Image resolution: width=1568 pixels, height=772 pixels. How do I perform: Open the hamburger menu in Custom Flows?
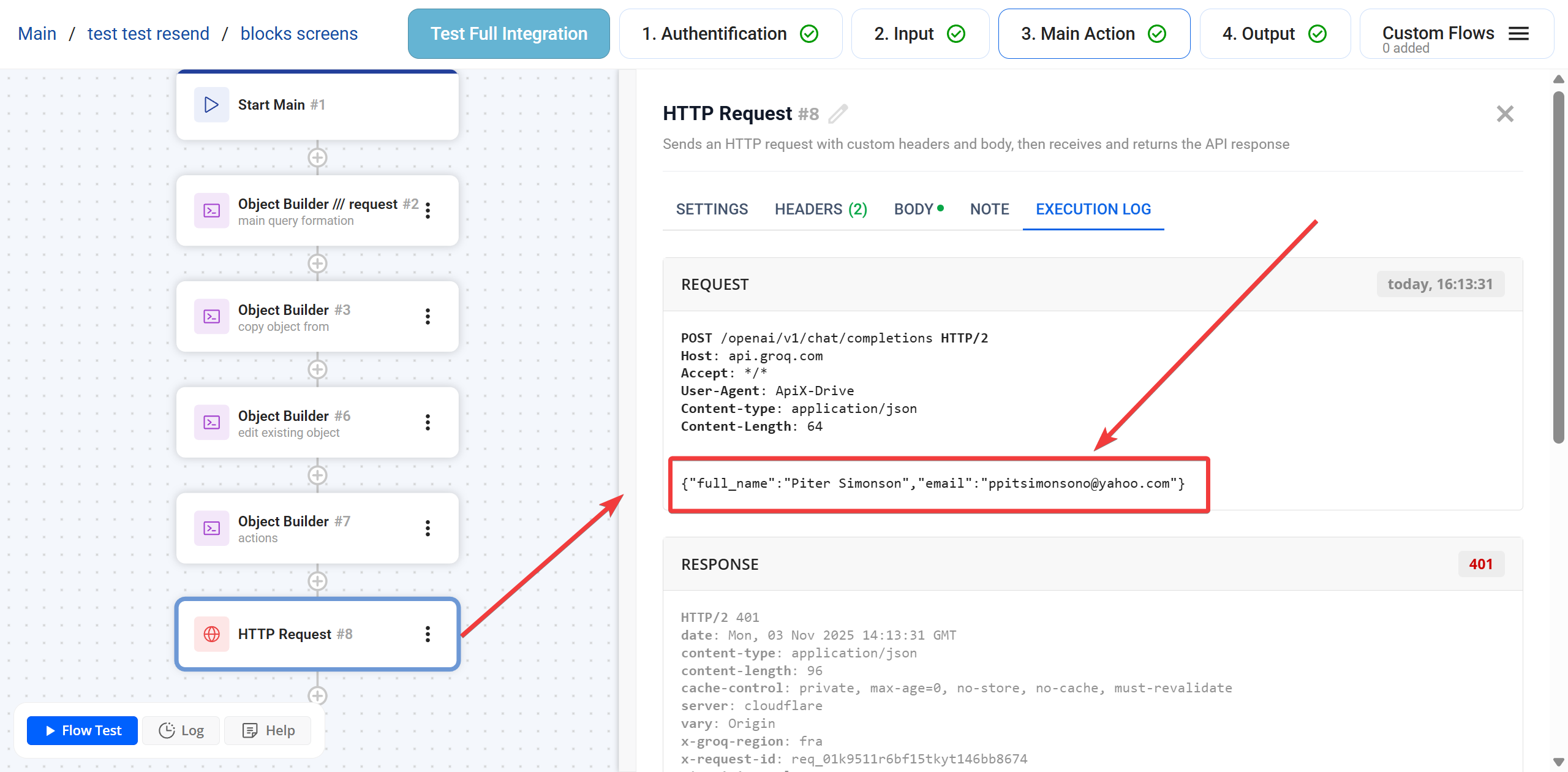(x=1518, y=34)
